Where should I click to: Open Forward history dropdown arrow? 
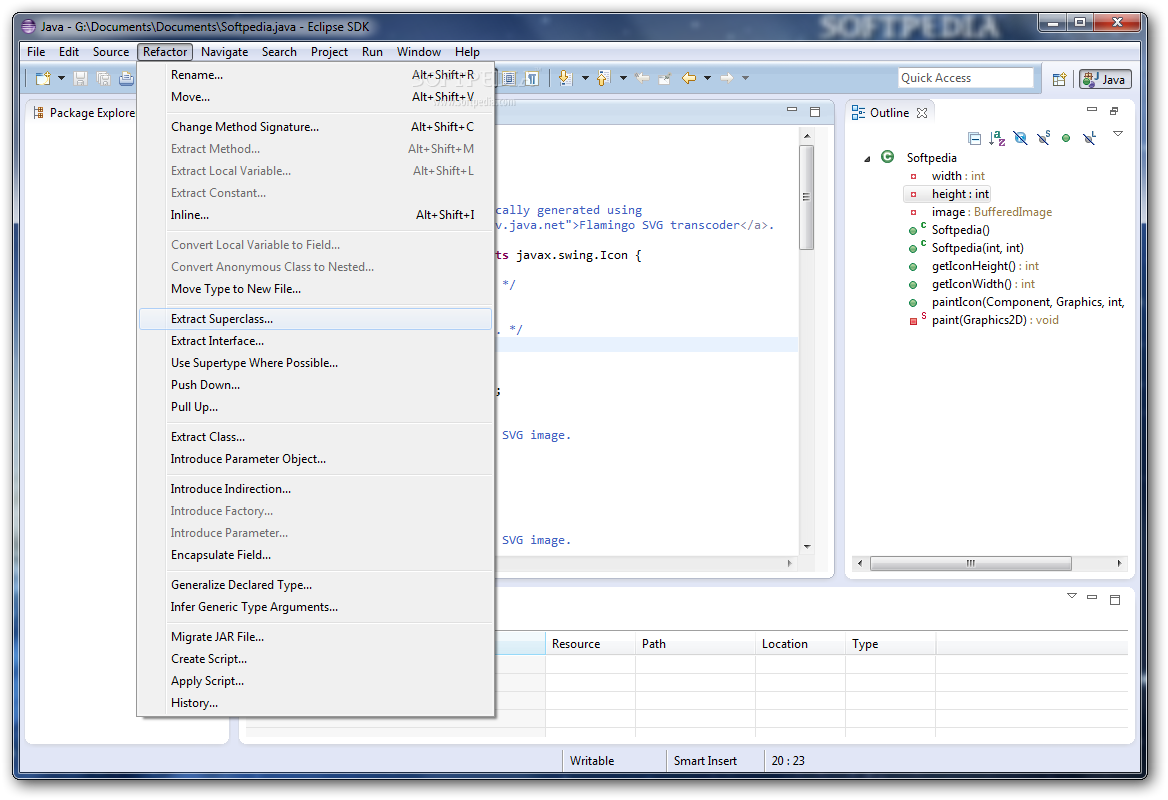tap(746, 78)
